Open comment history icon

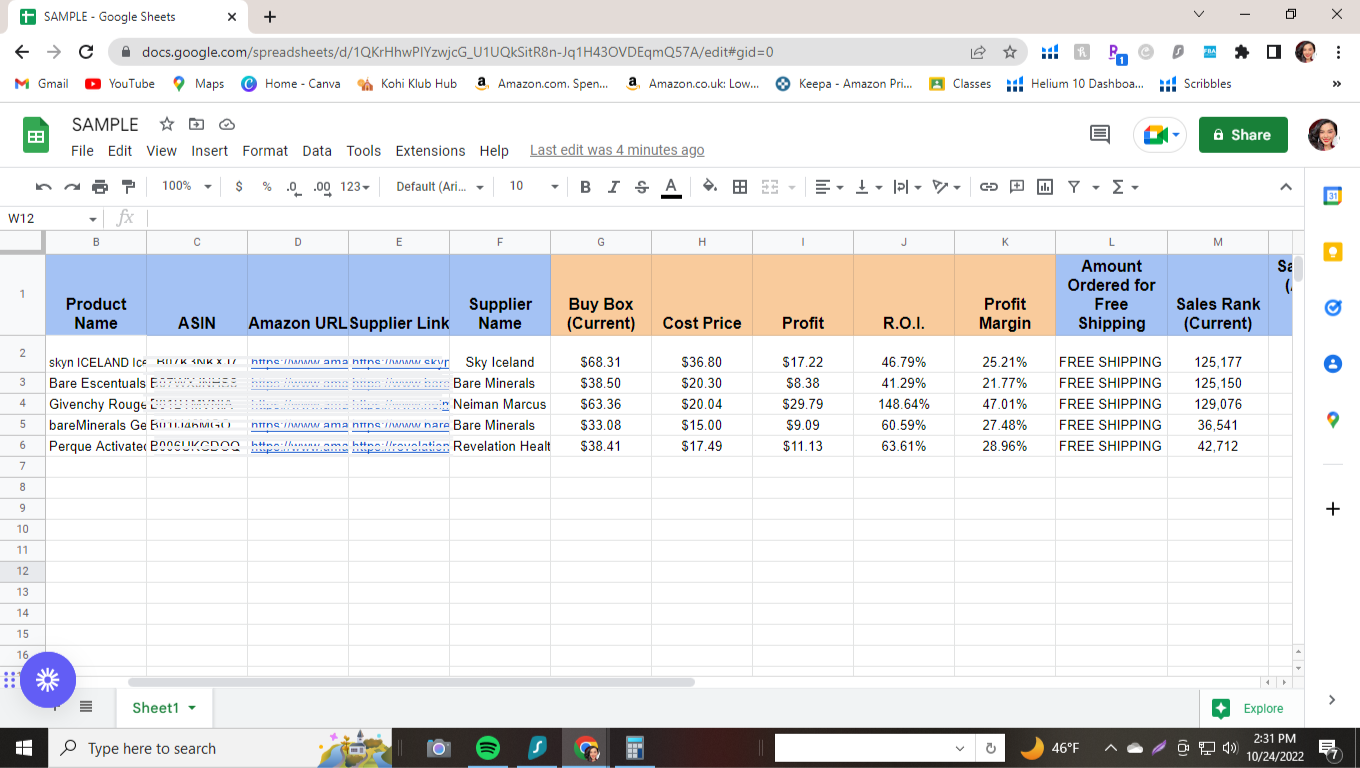pos(1100,135)
